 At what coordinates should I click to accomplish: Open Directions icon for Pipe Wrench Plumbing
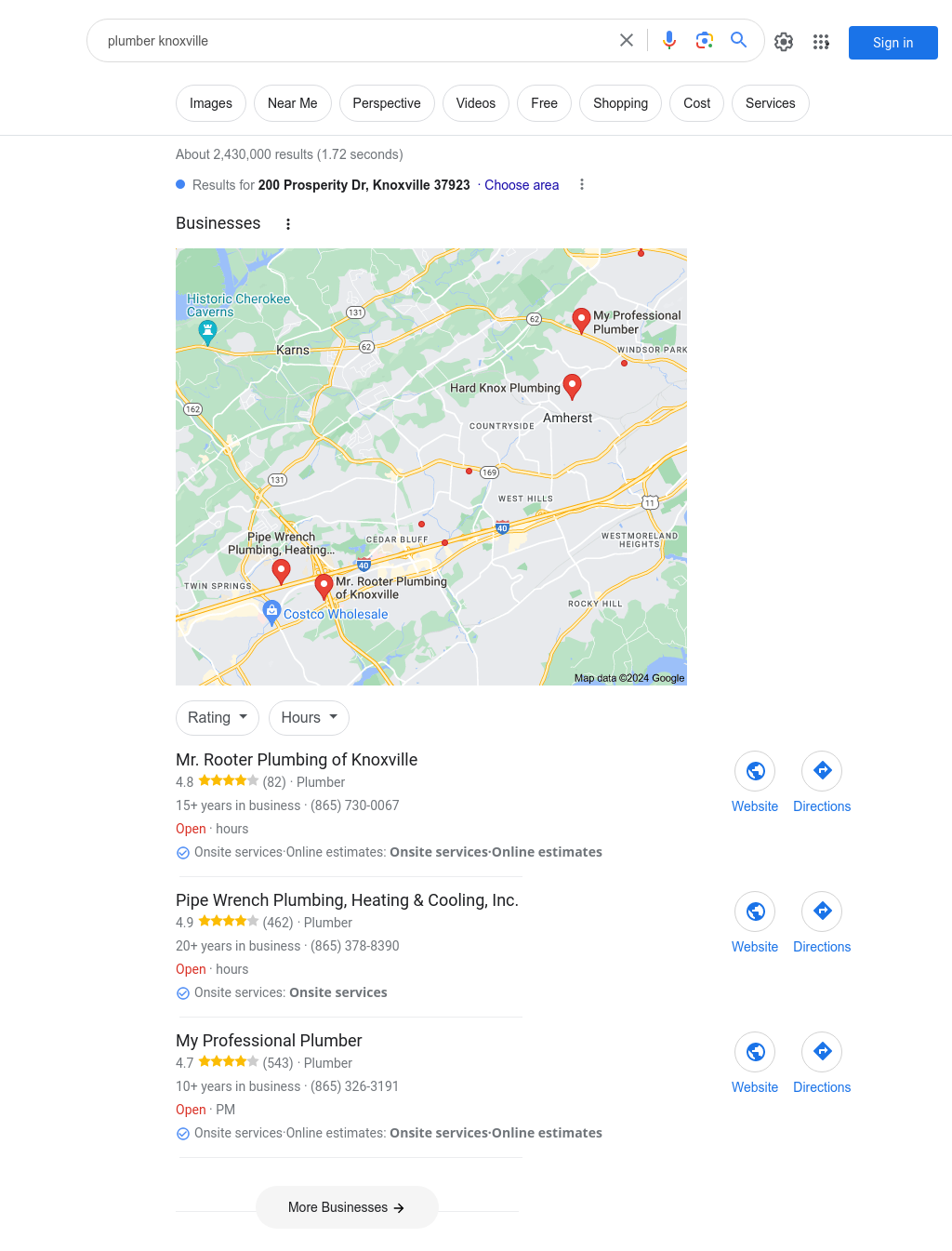822,911
